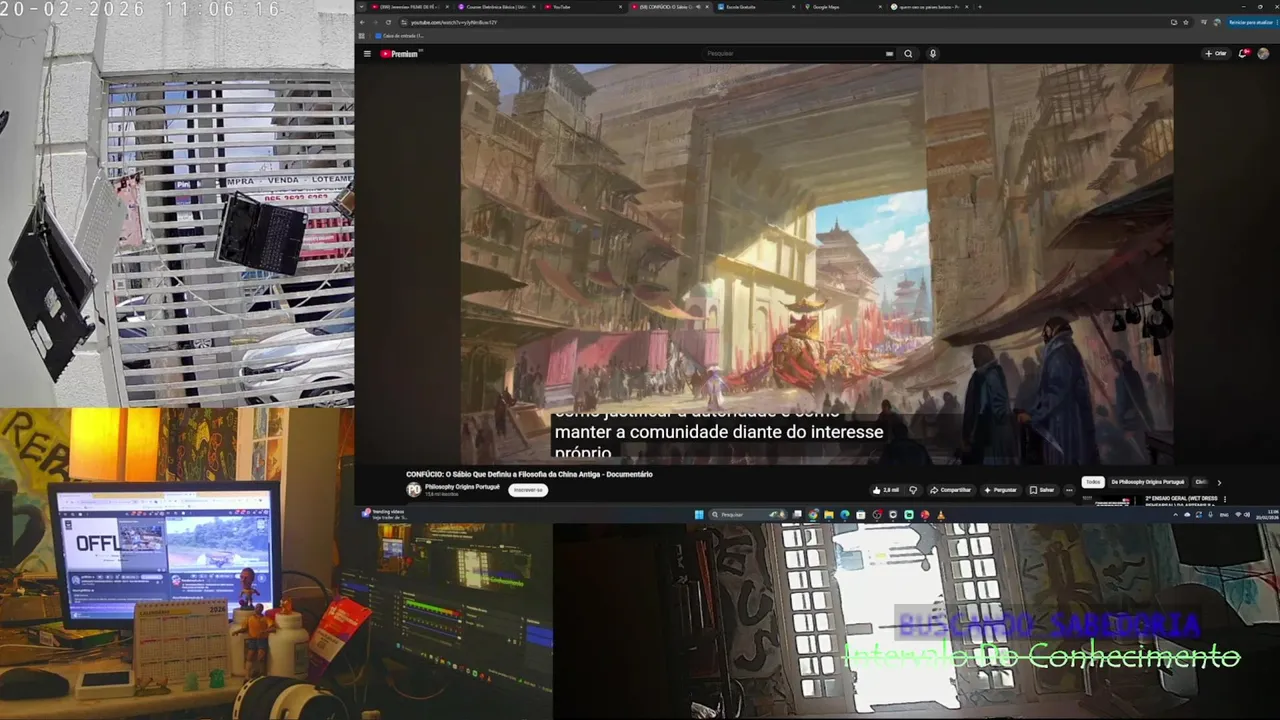Click the Salvar save button
The height and width of the screenshot is (720, 1280).
click(1042, 490)
